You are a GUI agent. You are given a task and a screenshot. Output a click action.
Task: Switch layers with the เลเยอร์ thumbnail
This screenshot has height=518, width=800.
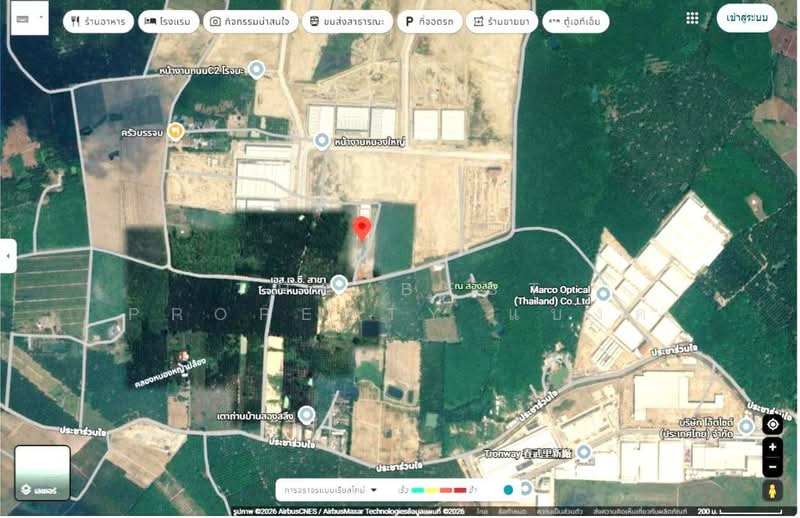point(42,473)
